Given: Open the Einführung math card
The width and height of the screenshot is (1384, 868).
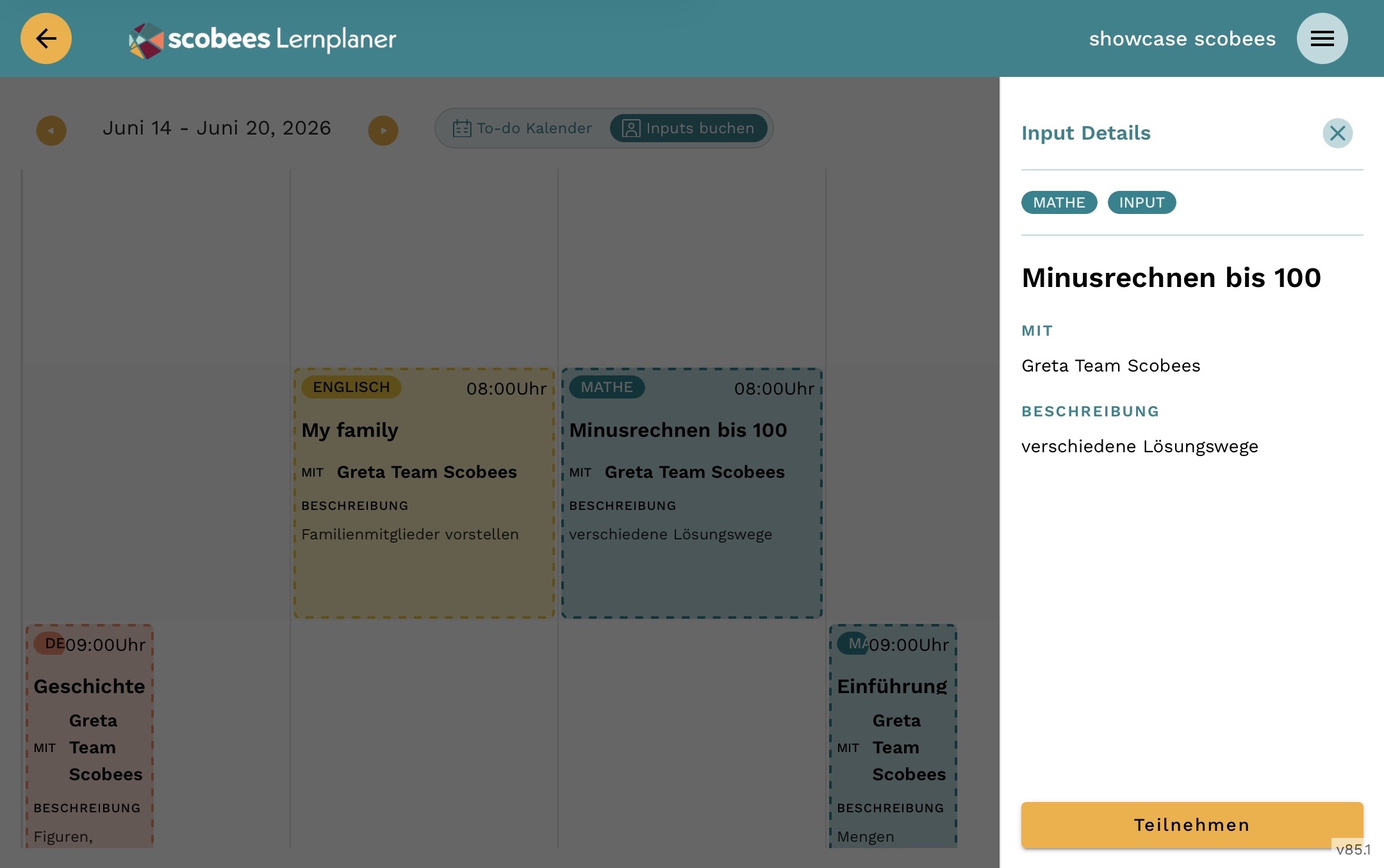Looking at the screenshot, I should coord(893,737).
